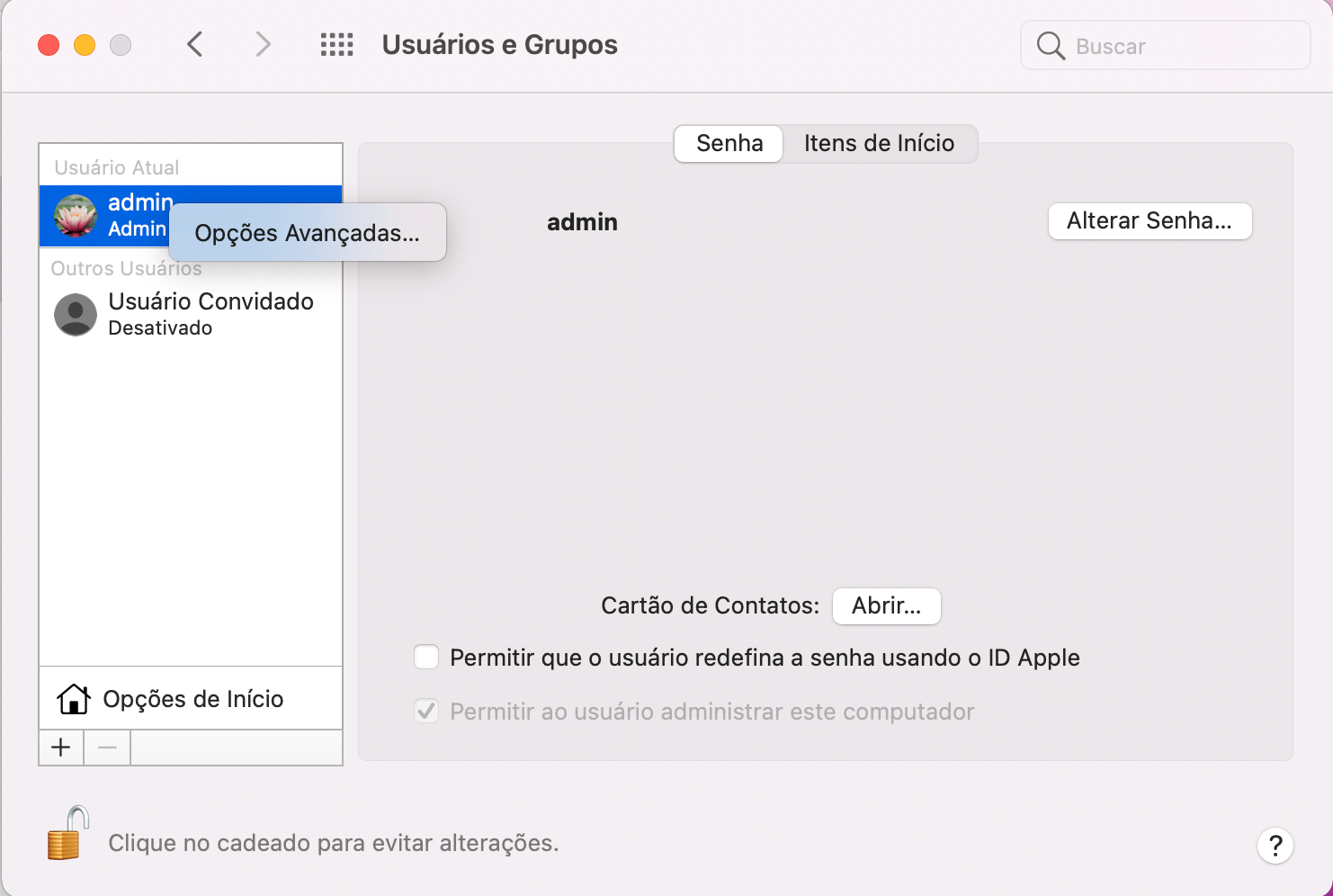1333x896 pixels.
Task: Switch to the Itens de Início tab
Action: pos(880,143)
